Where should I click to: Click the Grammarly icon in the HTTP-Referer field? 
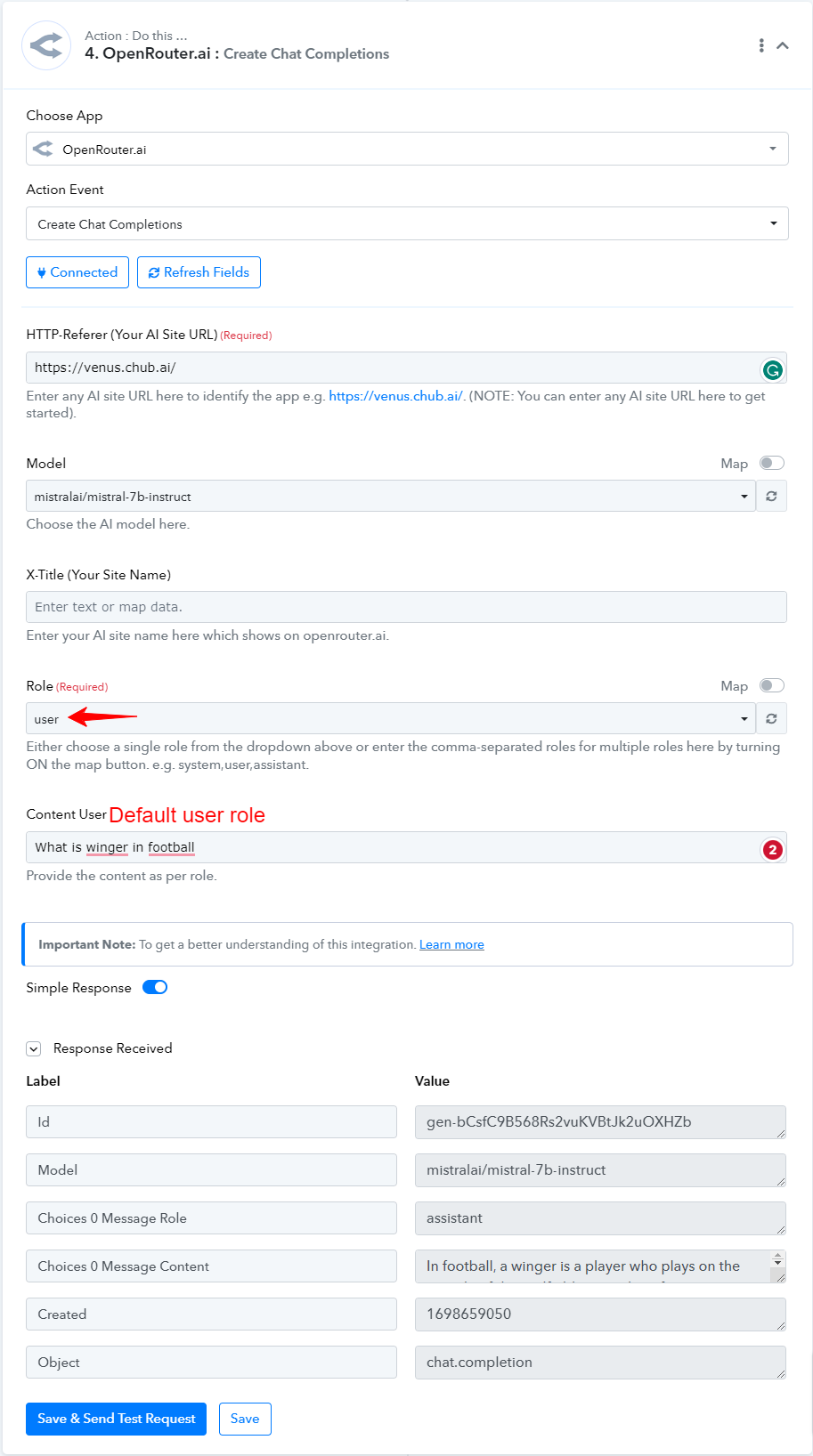772,369
